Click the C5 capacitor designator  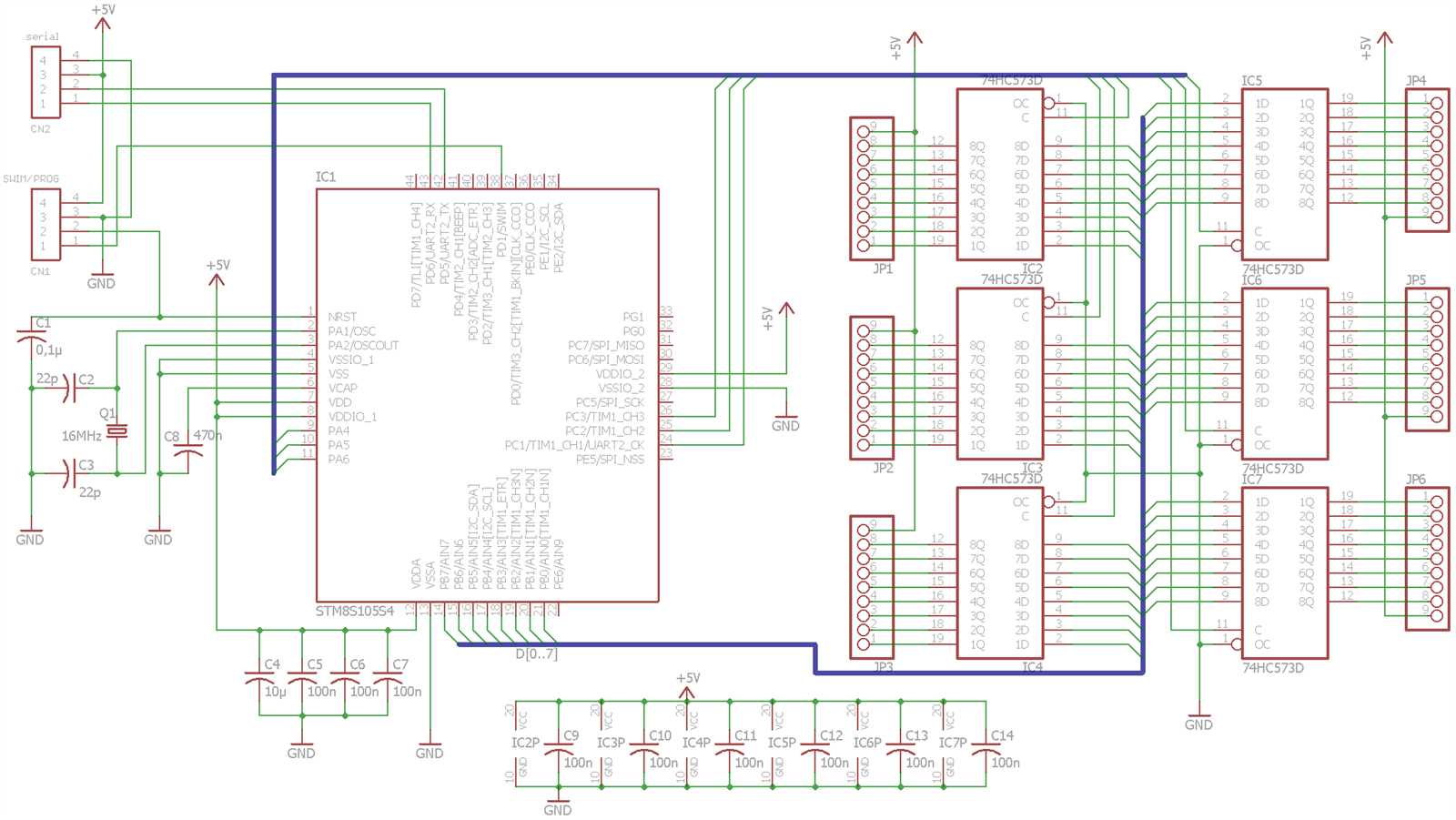[315, 664]
